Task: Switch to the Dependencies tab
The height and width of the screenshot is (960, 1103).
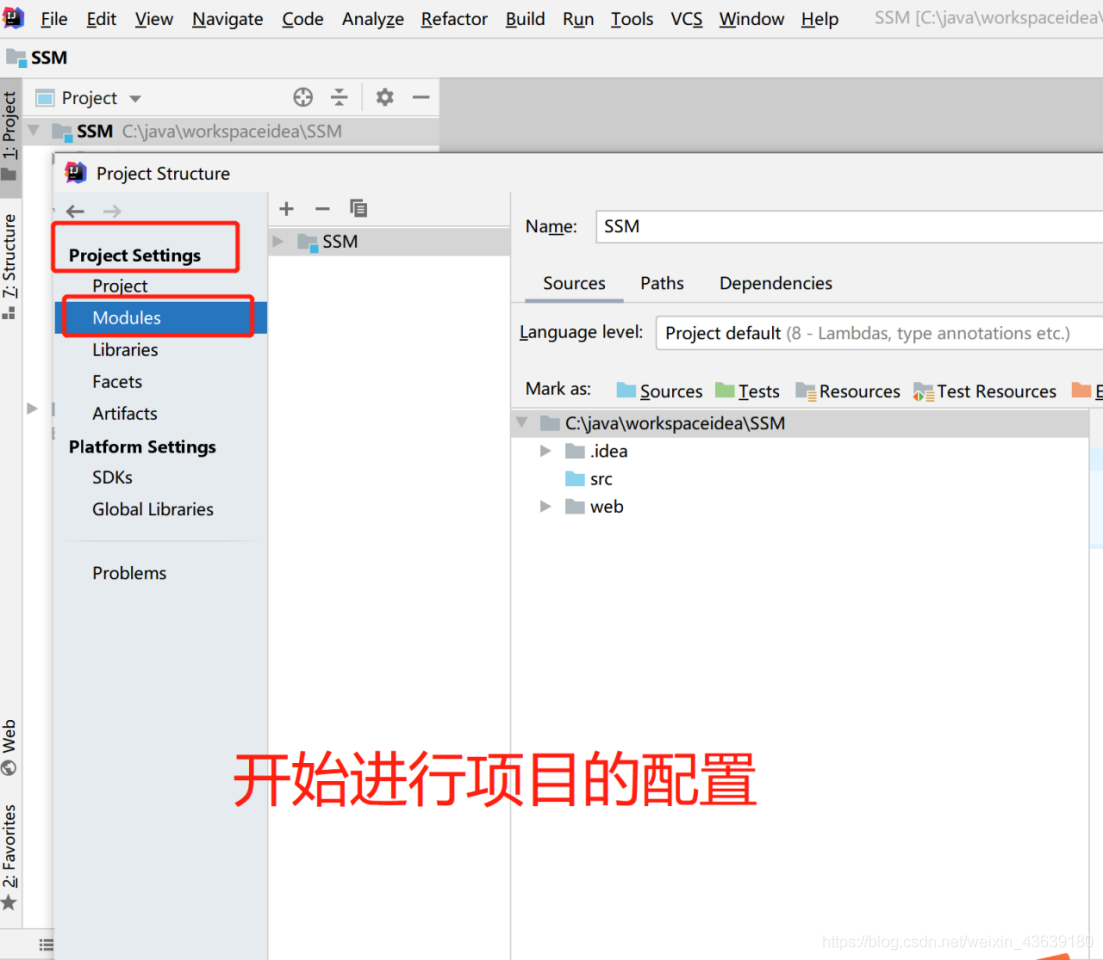Action: [775, 283]
